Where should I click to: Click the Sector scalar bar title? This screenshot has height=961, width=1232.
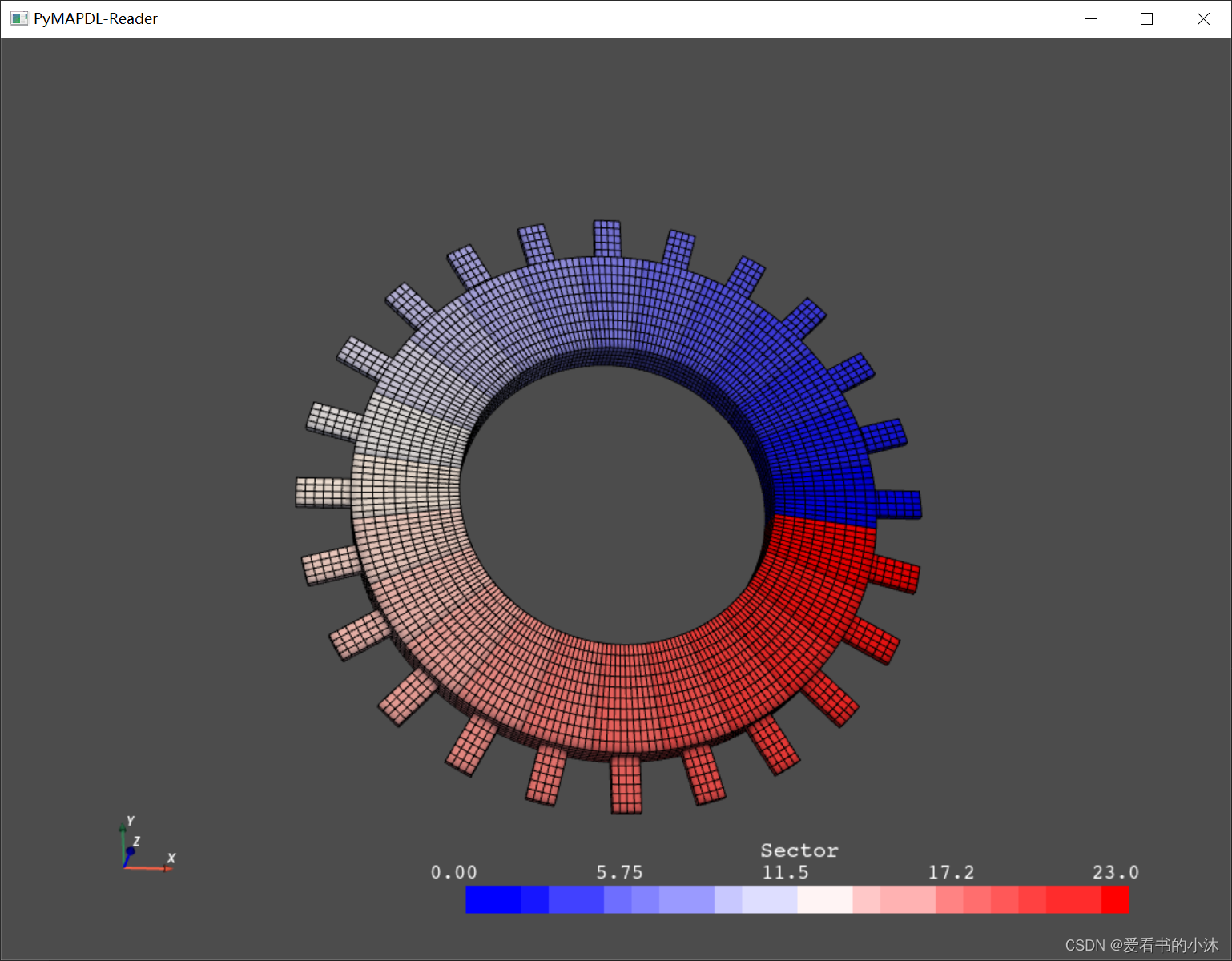[x=799, y=850]
